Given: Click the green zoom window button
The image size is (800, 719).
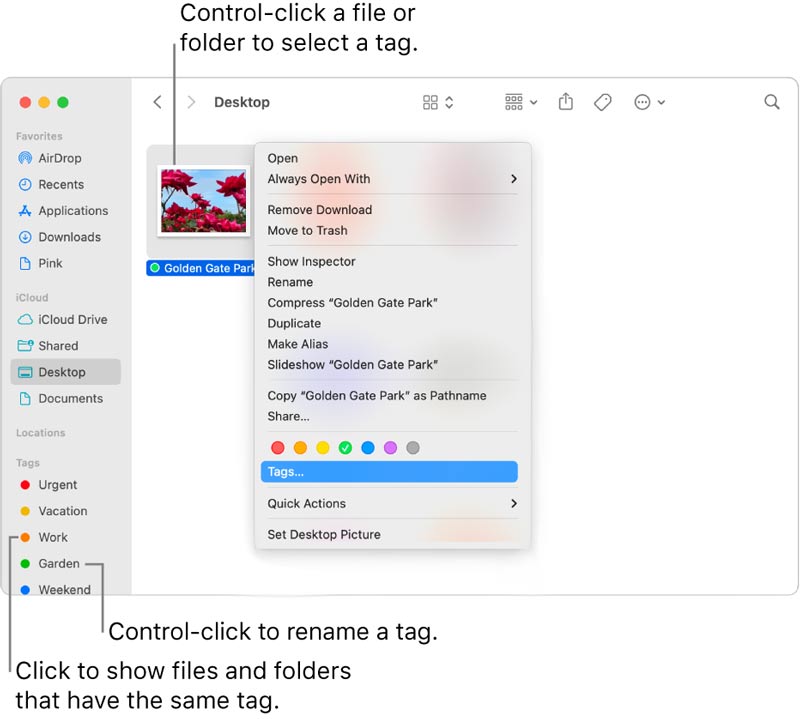Looking at the screenshot, I should pos(63,102).
